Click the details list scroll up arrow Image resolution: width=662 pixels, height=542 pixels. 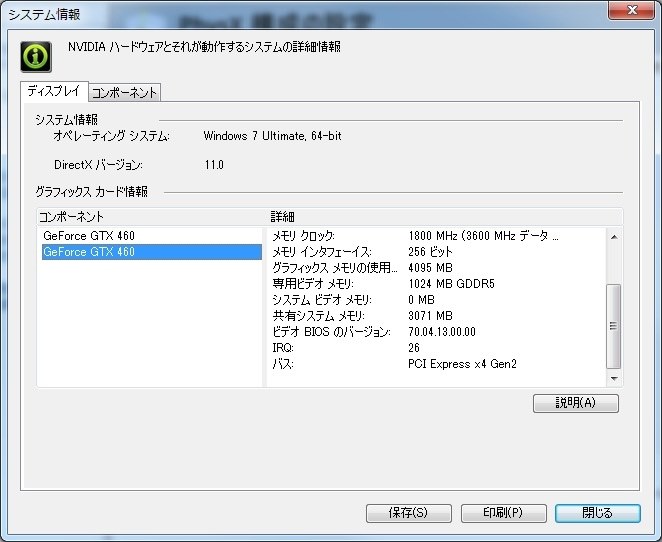point(614,237)
